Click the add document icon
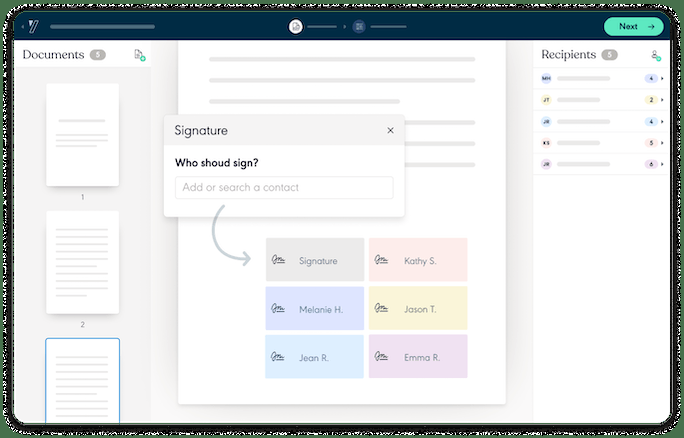This screenshot has width=684, height=438. (140, 56)
